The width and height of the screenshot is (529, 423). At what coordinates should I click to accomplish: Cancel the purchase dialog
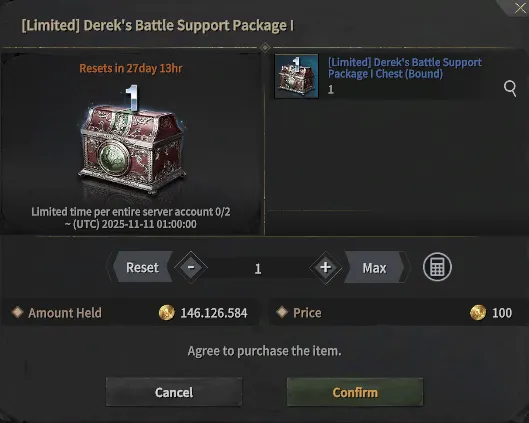(174, 392)
